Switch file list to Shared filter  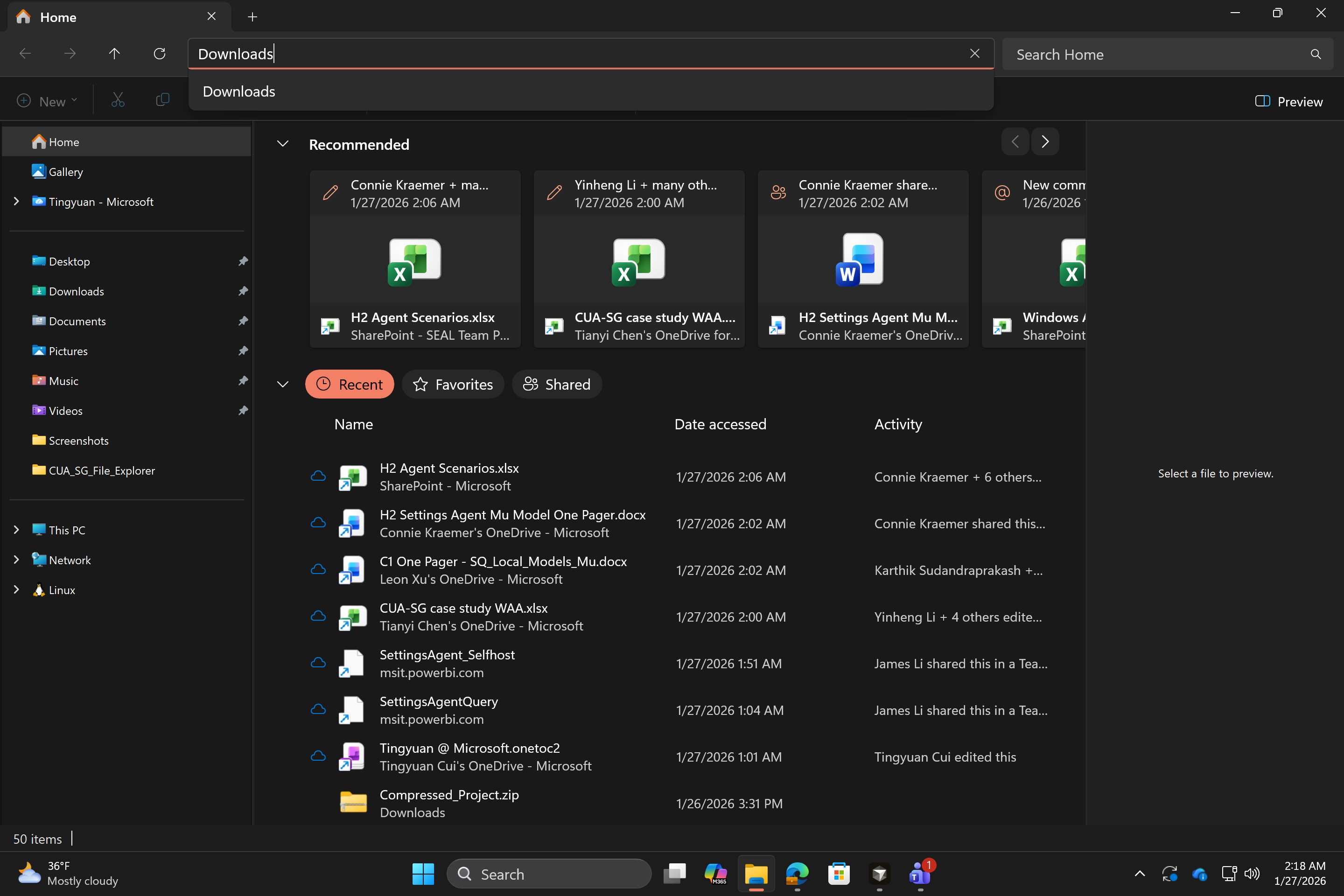(x=557, y=385)
